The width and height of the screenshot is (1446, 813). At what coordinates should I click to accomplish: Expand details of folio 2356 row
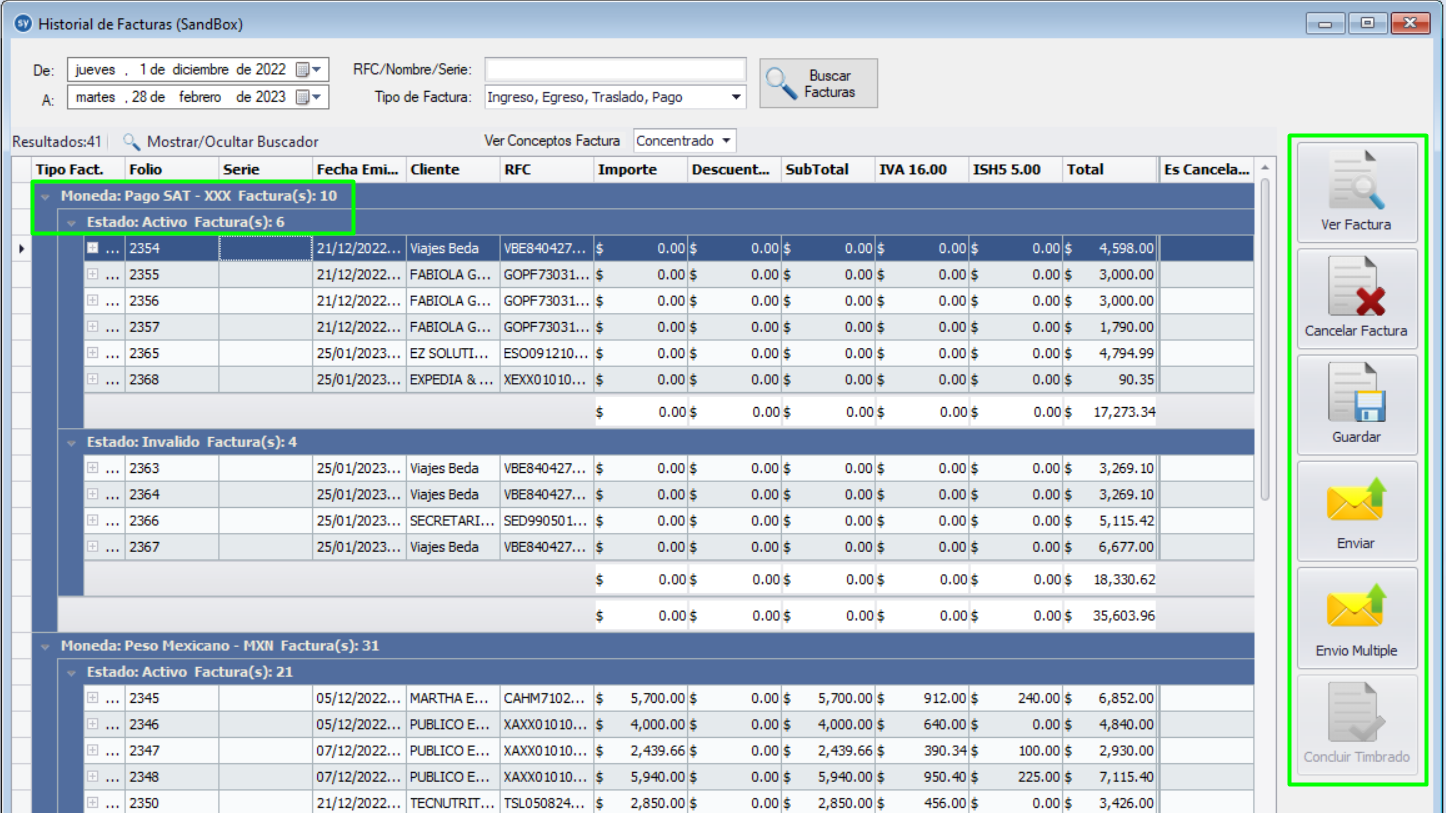[x=93, y=300]
